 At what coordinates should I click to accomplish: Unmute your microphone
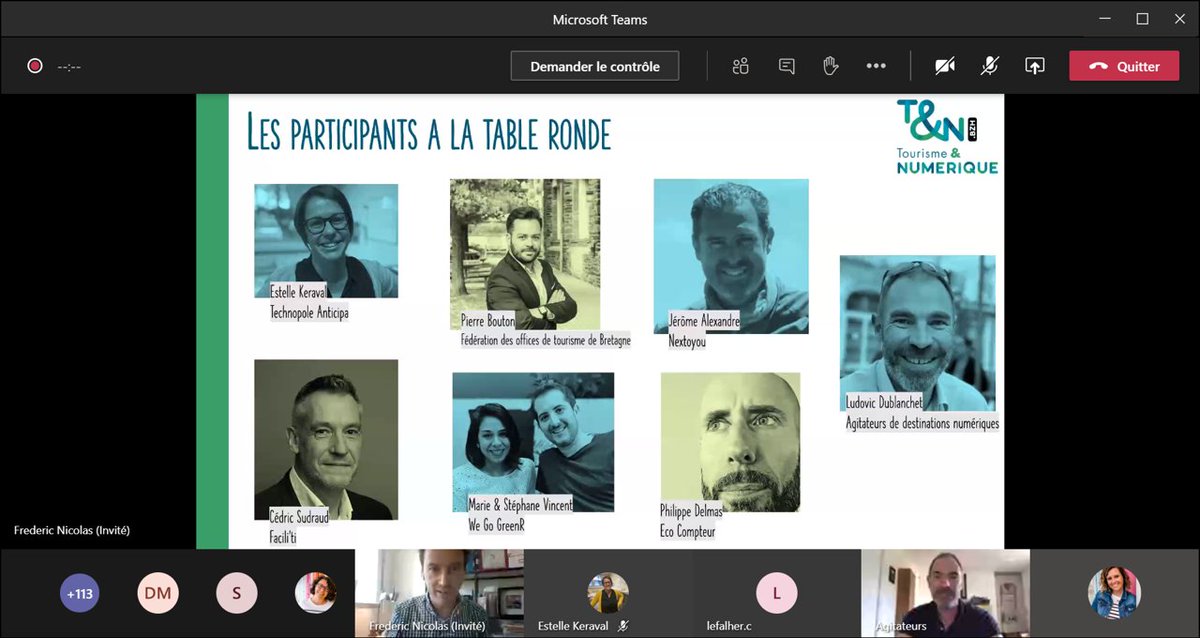tap(989, 65)
